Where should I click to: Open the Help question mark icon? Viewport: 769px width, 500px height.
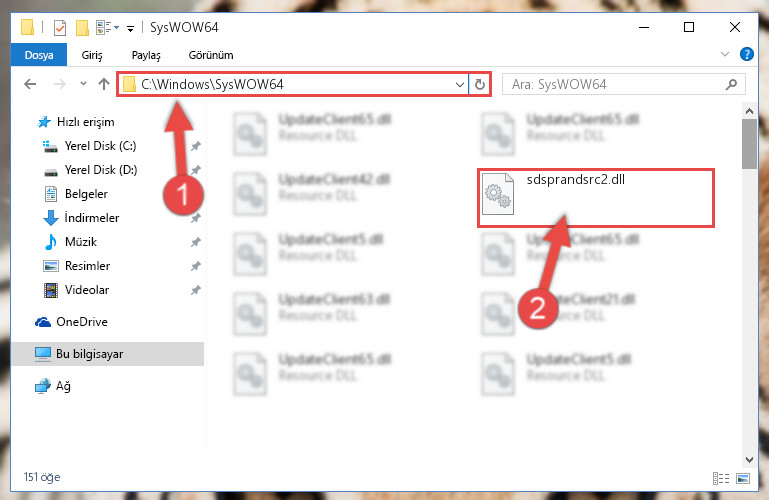(x=746, y=54)
